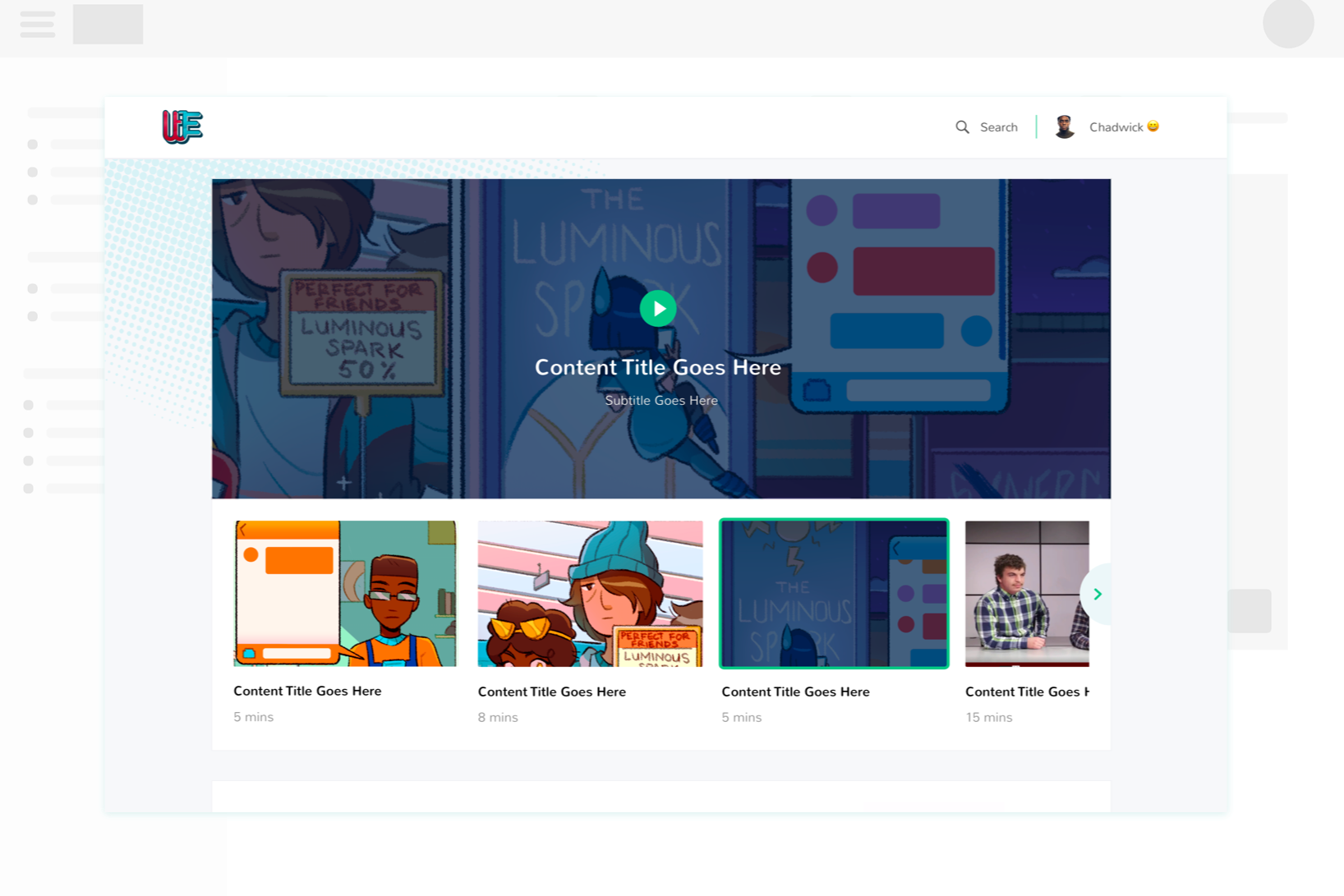Screen dimensions: 1344x896
Task: Open the plaid shirt man video thumbnail
Action: [1027, 594]
